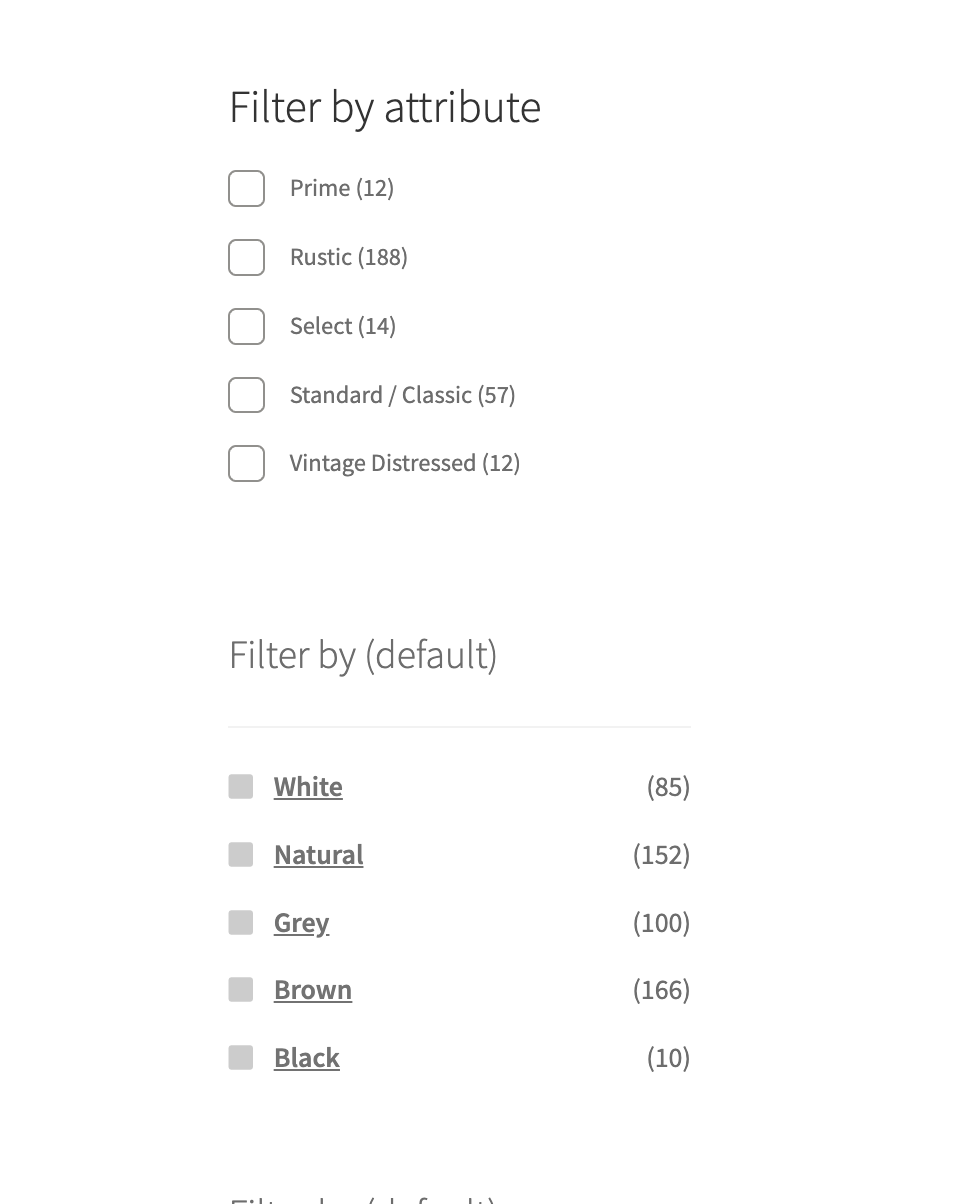Filter products by Natural link
The width and height of the screenshot is (970, 1204).
[x=318, y=855]
